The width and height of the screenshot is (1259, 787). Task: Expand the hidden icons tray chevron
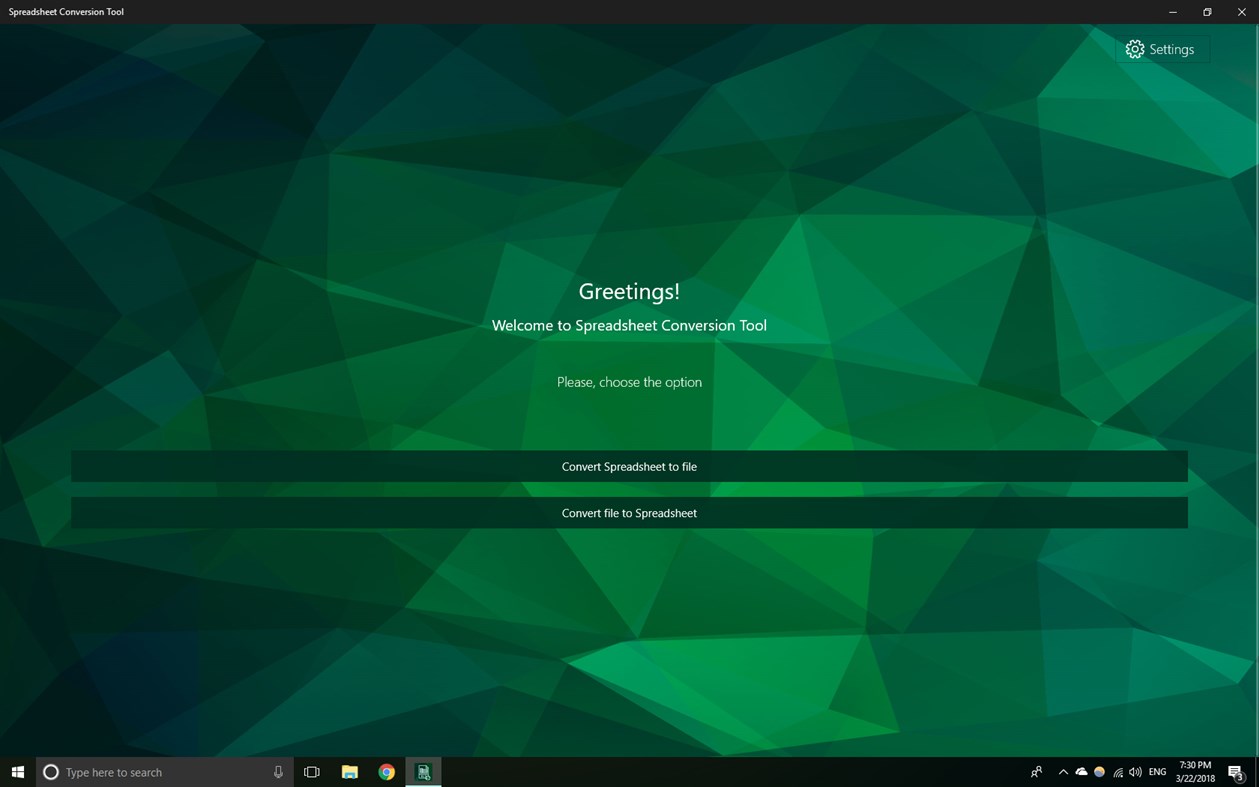(x=1063, y=771)
